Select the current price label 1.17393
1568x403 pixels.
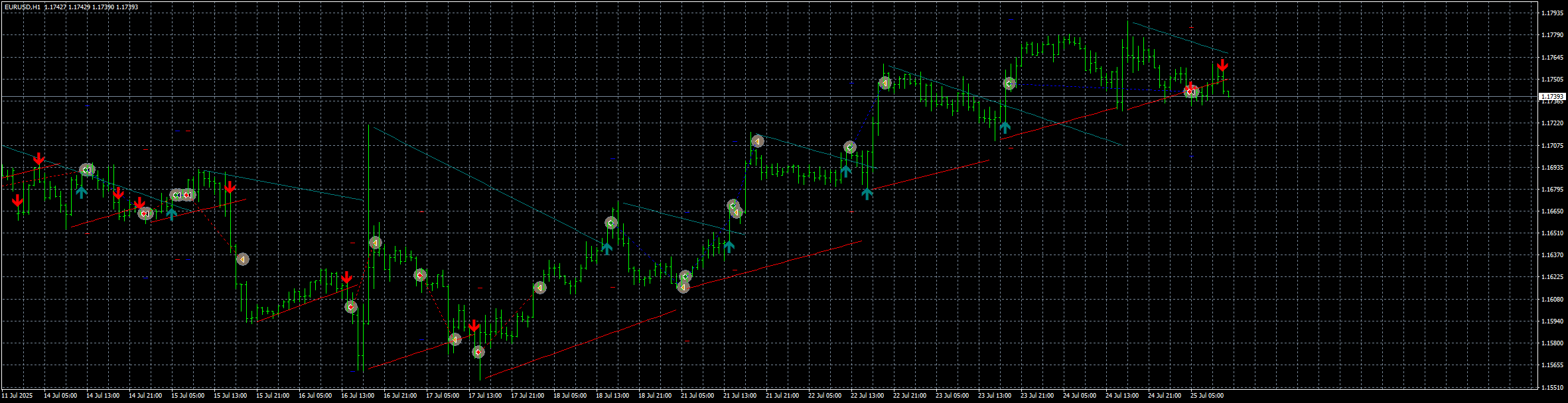[x=1552, y=97]
